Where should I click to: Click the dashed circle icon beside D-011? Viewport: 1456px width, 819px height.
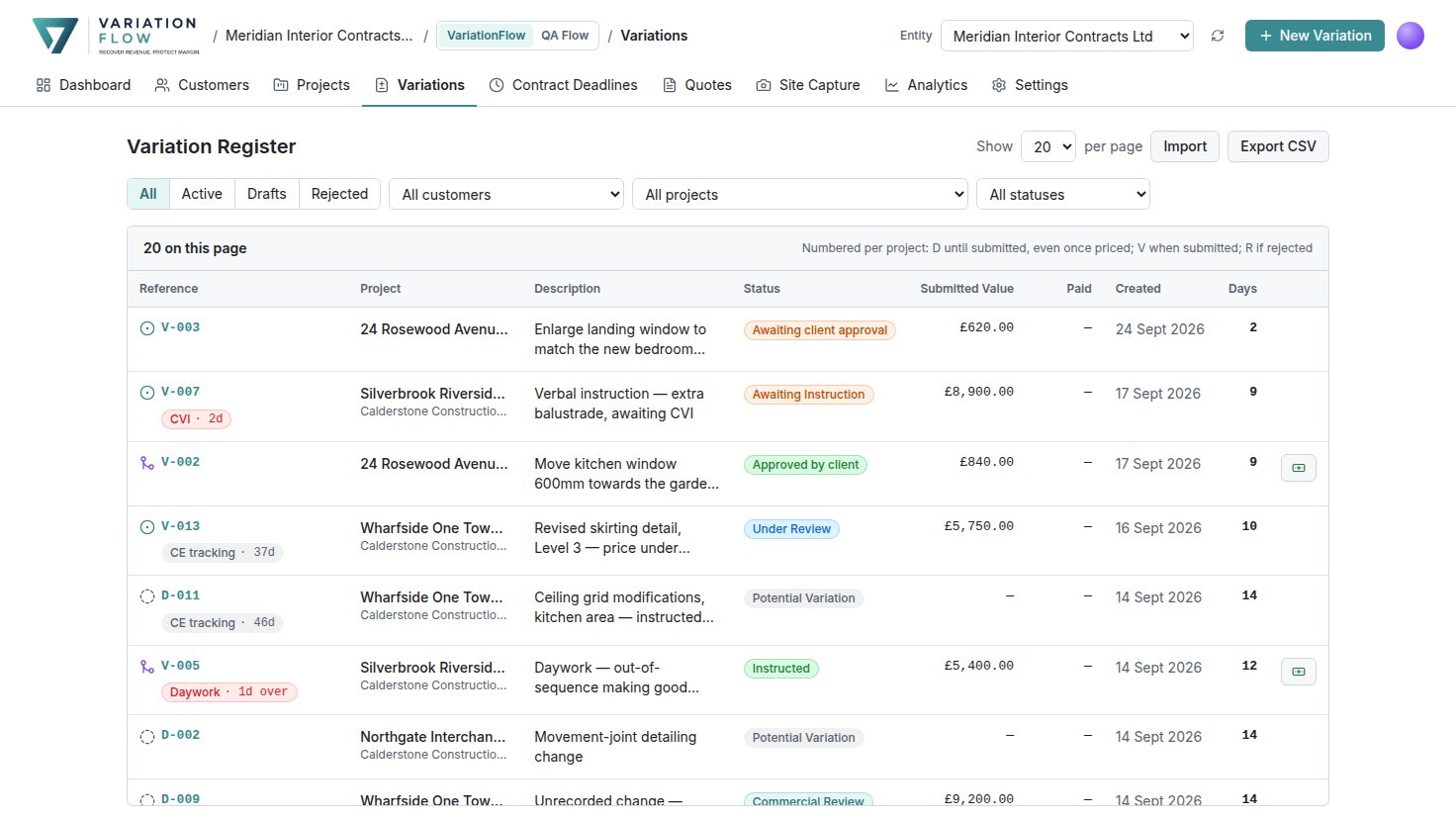[147, 596]
